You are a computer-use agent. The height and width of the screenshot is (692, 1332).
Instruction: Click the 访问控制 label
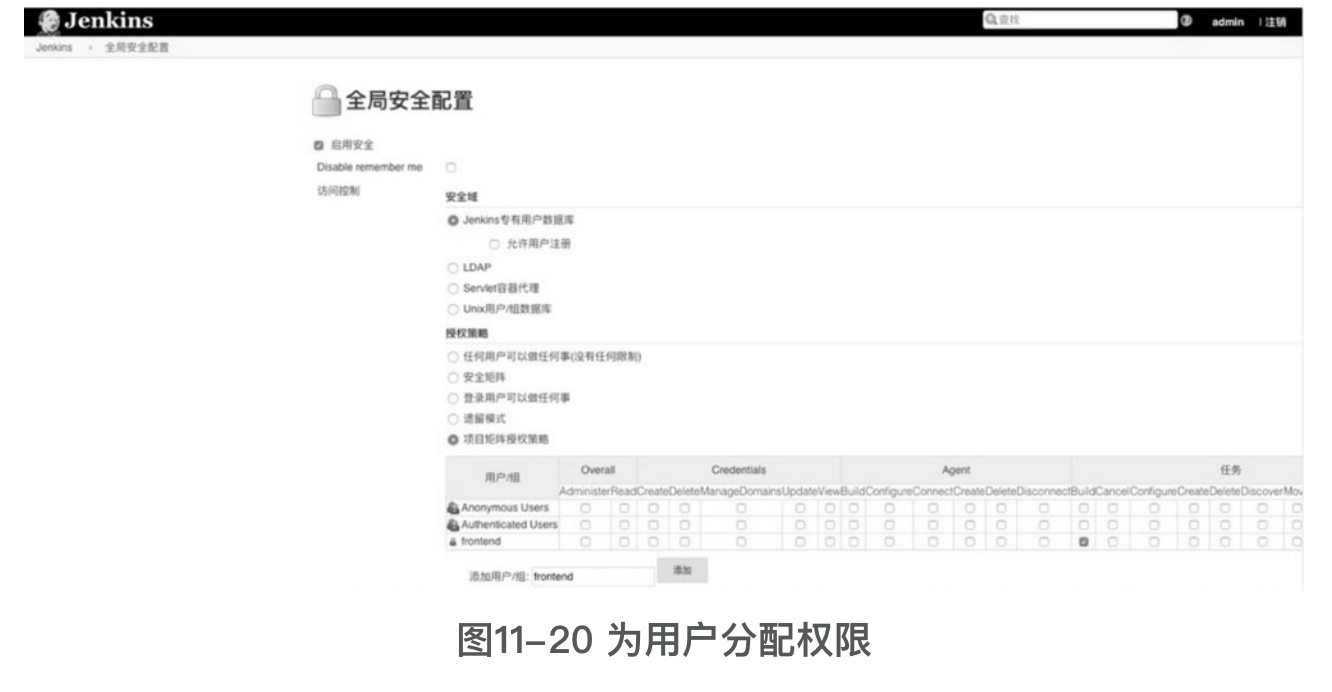[x=338, y=190]
